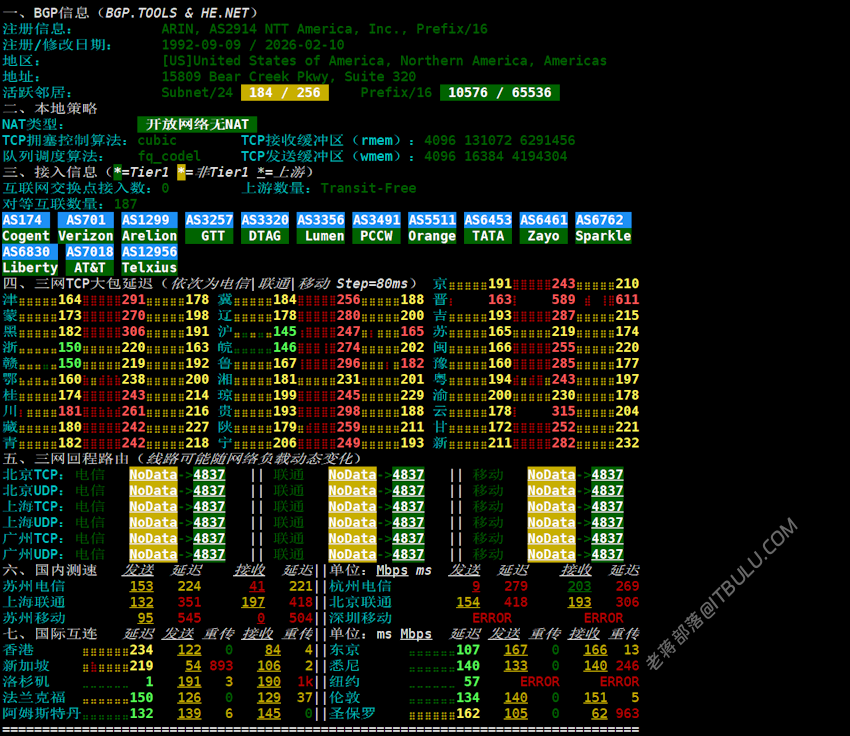This screenshot has width=850, height=736.
Task: Select the AS5511 Orange badge
Action: (432, 228)
